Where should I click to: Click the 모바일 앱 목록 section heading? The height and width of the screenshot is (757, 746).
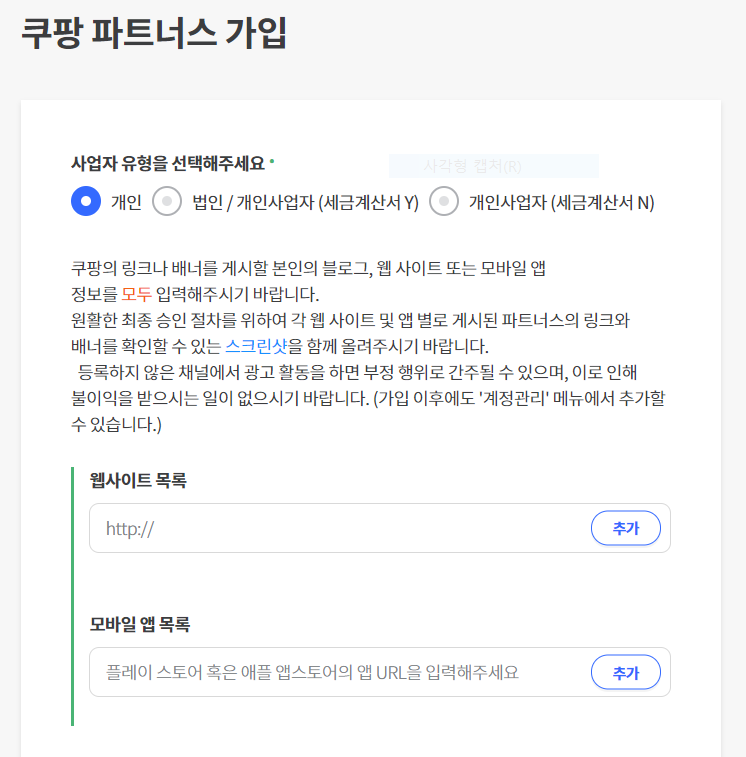coord(140,624)
